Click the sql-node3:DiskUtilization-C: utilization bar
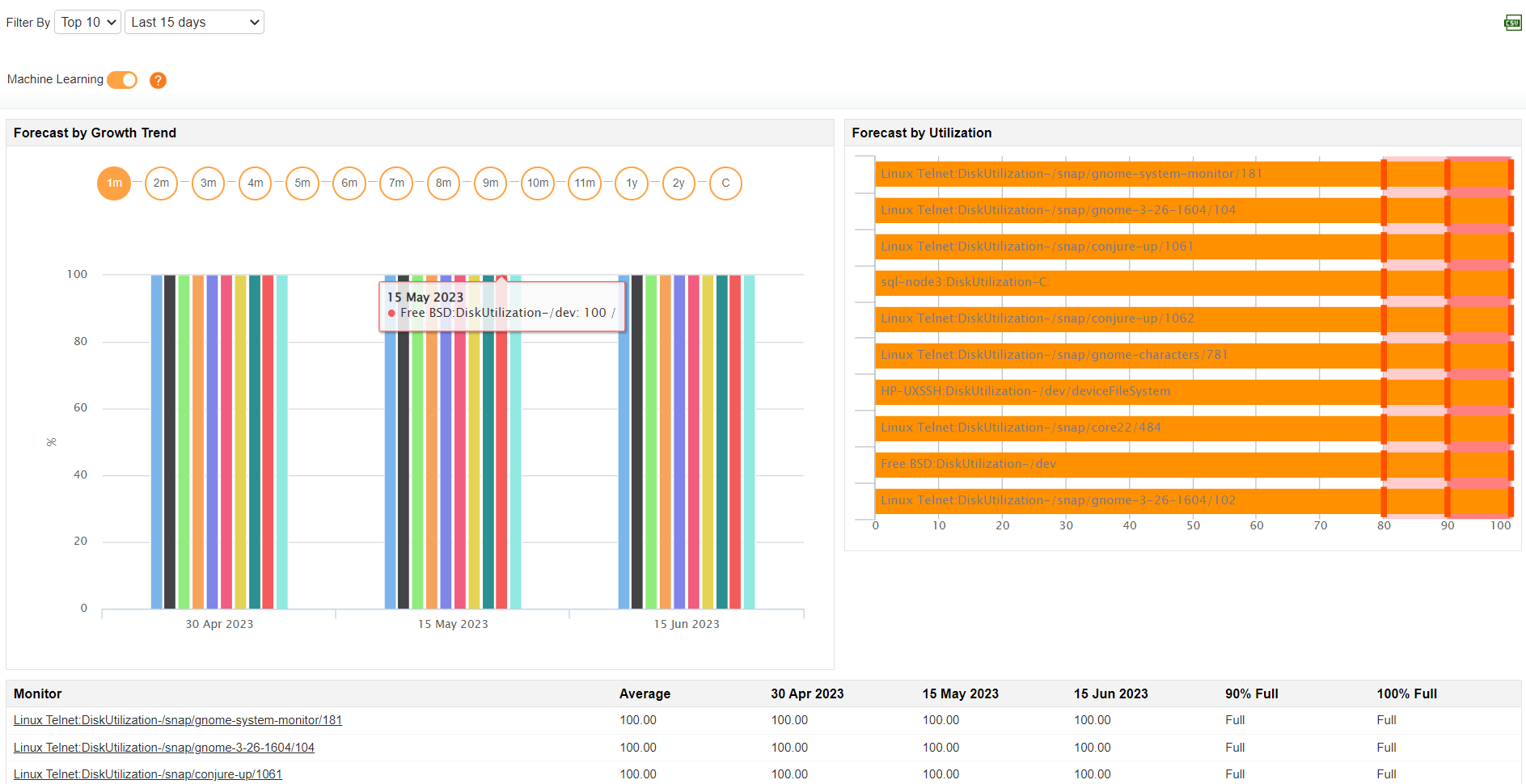 1132,281
